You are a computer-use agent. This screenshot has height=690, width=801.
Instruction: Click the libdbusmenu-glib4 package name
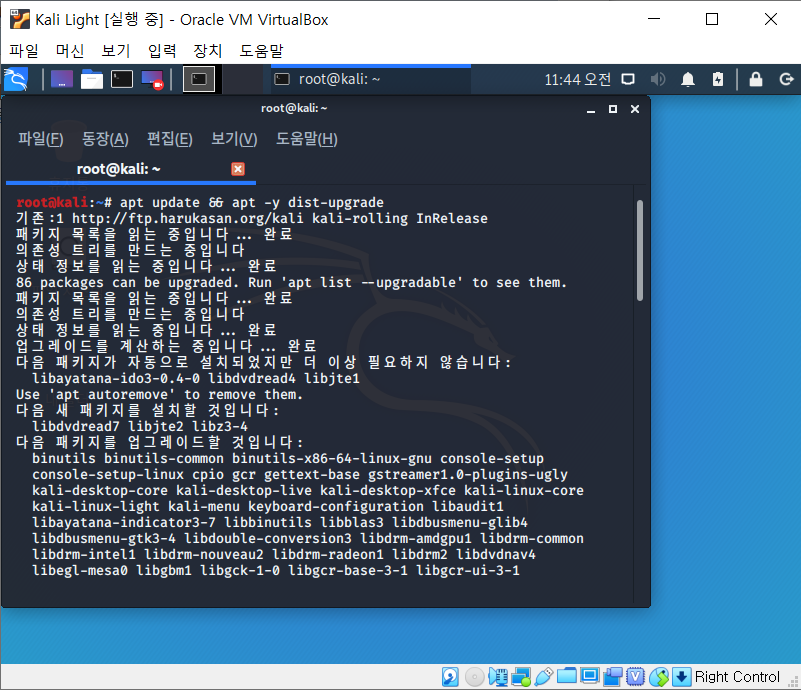coord(460,522)
